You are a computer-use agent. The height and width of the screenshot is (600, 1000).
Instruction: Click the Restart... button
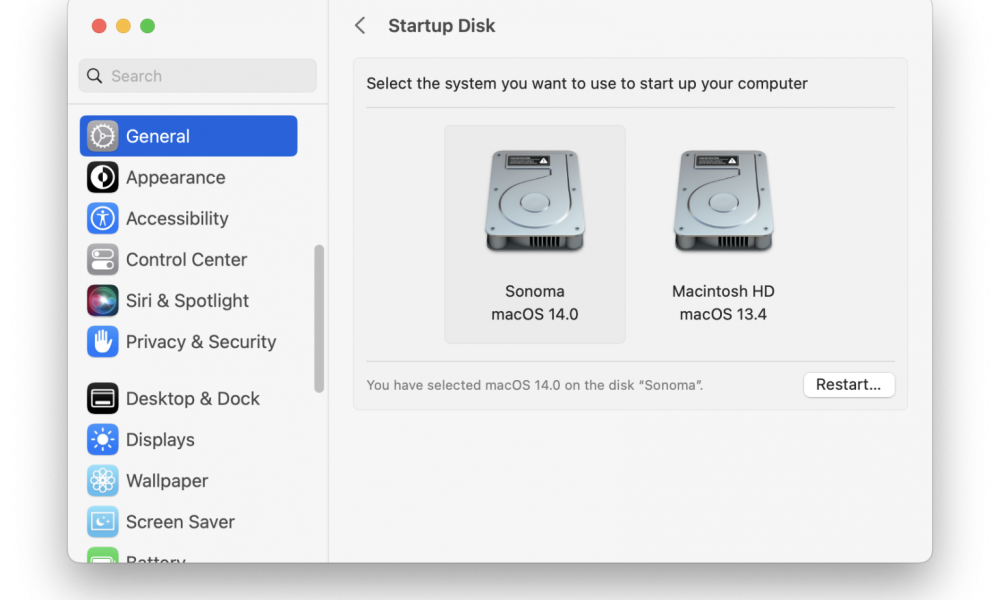click(849, 384)
